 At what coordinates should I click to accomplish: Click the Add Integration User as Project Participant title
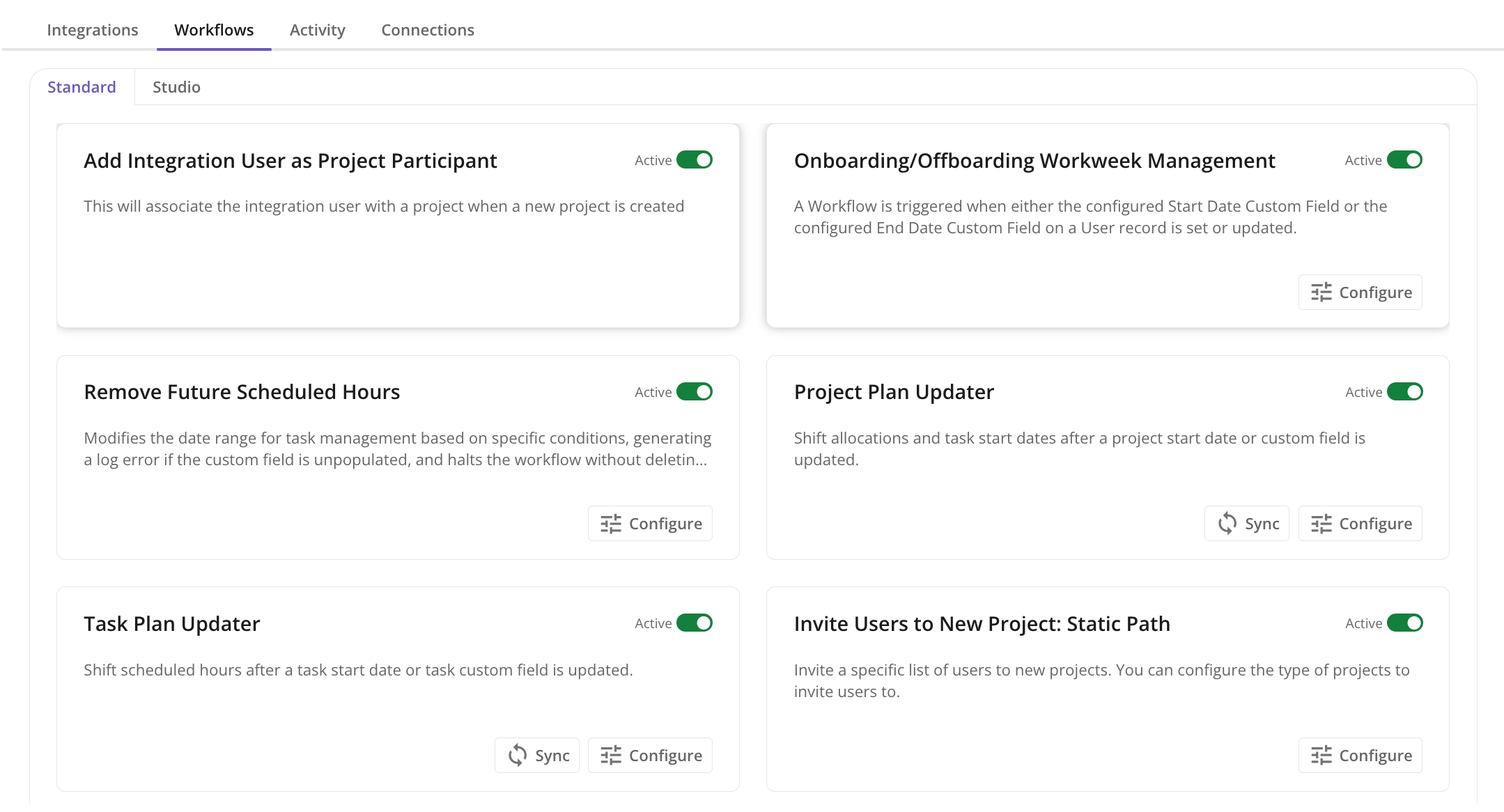click(x=290, y=161)
